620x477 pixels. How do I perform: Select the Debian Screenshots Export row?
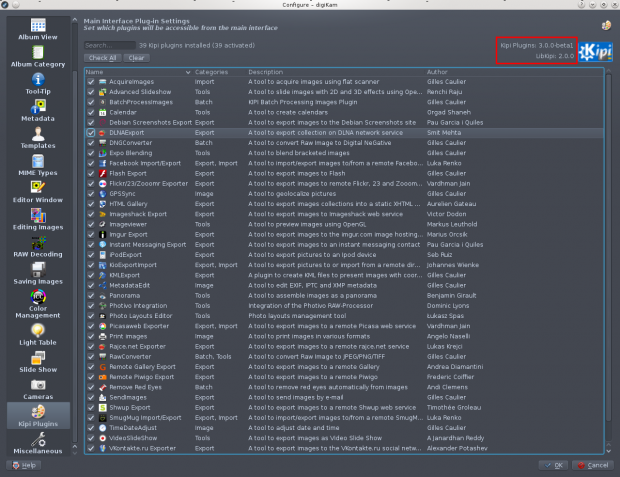[344, 122]
